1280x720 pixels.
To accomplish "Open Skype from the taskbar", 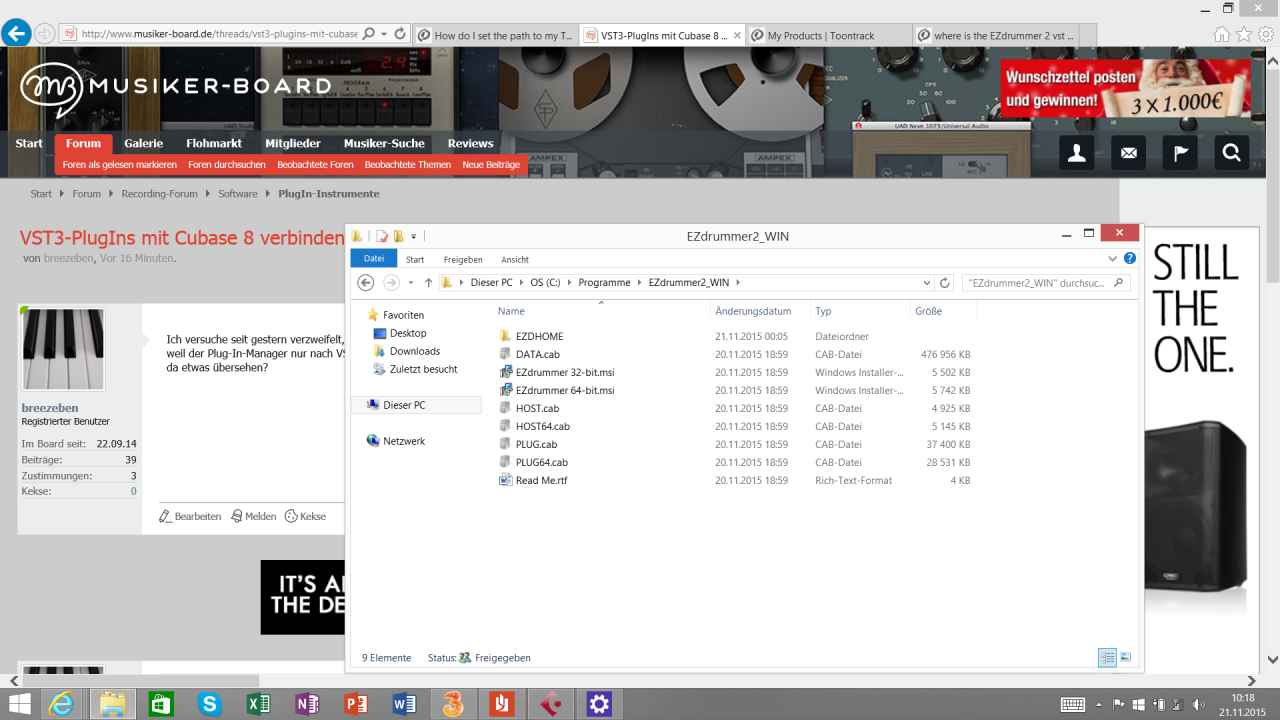I will click(x=209, y=704).
